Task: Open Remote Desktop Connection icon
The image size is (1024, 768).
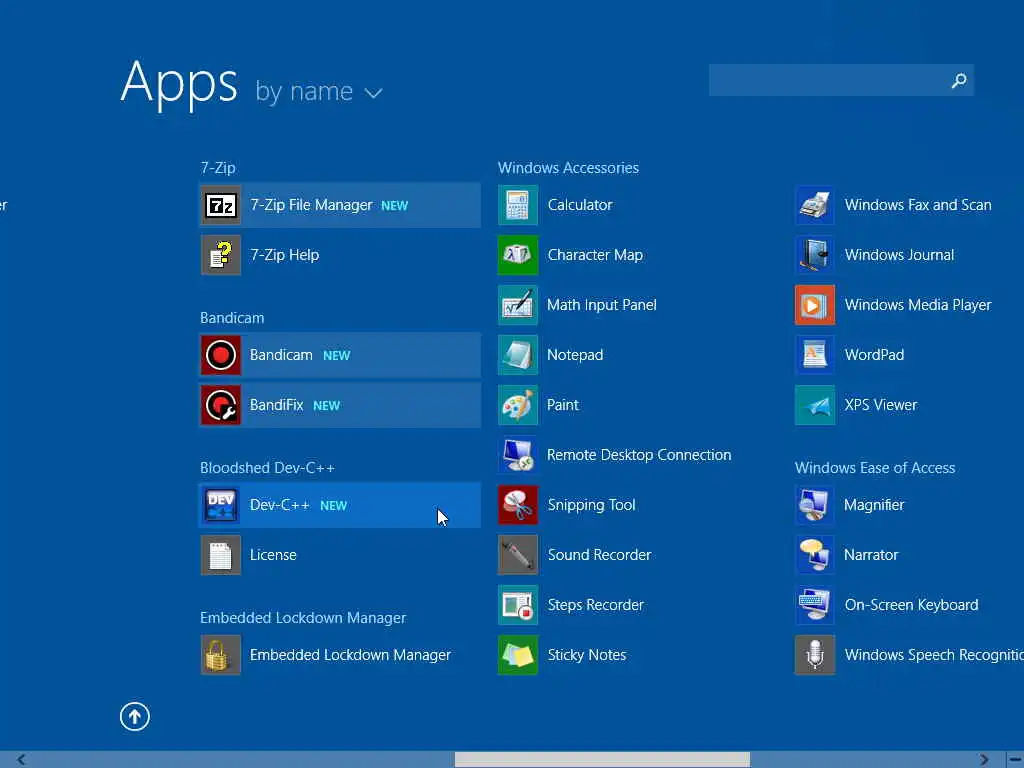Action: click(x=518, y=455)
